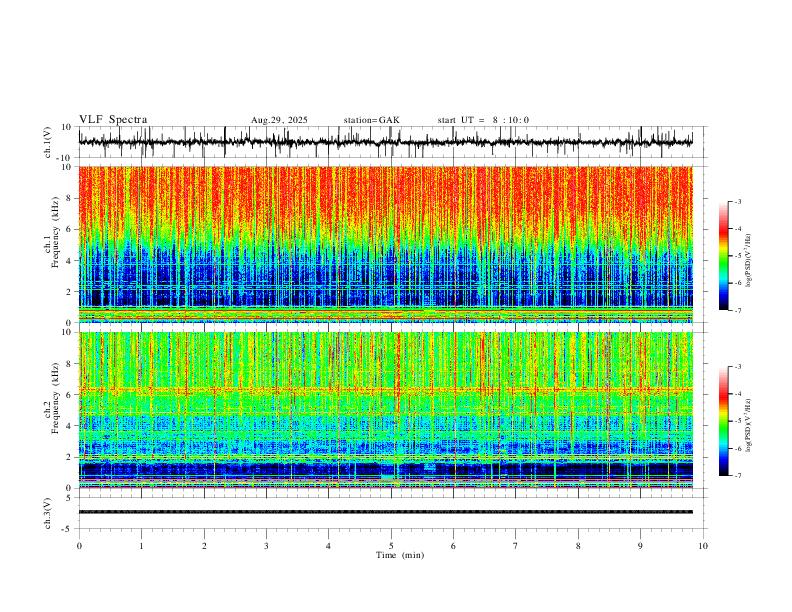Screen dimensions: 792x612
Task: Click the "-3" tick on upper color bar
Action: click(x=738, y=201)
